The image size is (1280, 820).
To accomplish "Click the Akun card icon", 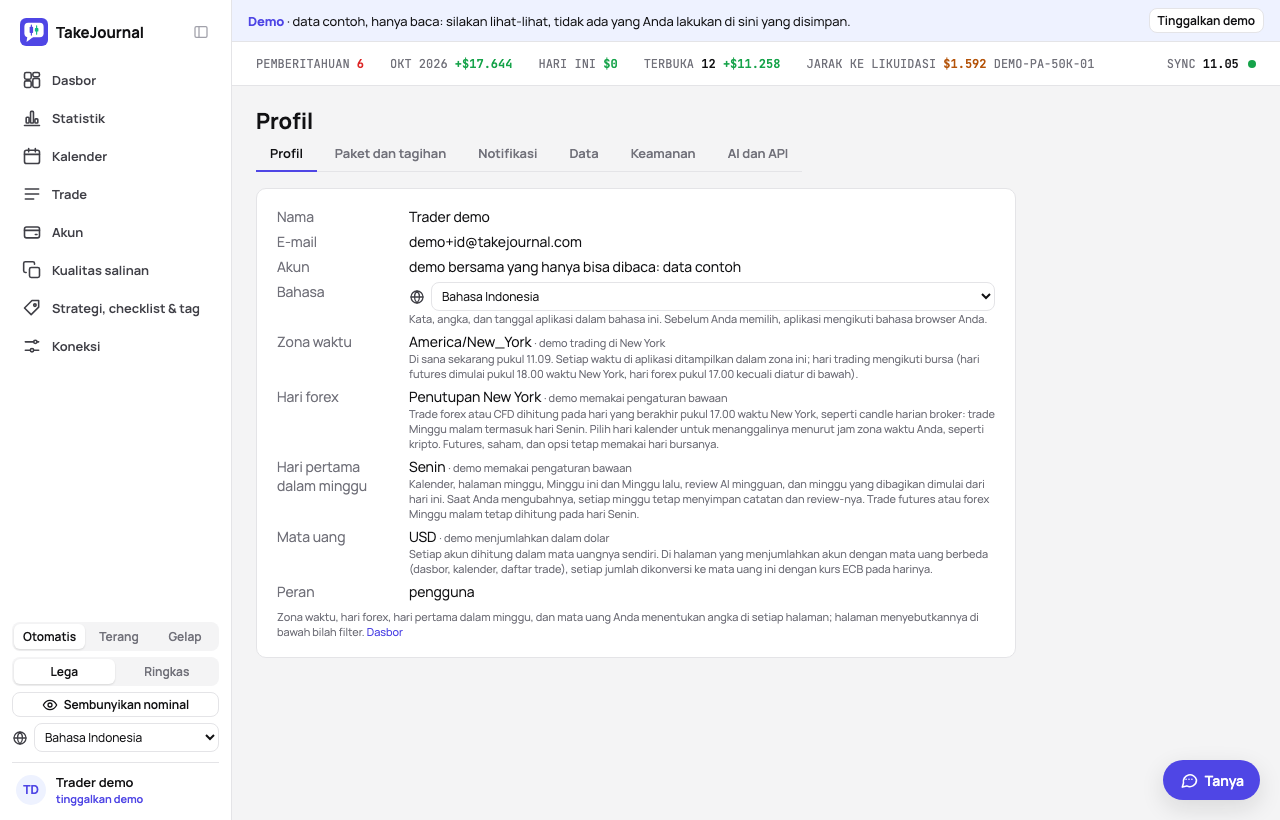I will click(x=32, y=232).
